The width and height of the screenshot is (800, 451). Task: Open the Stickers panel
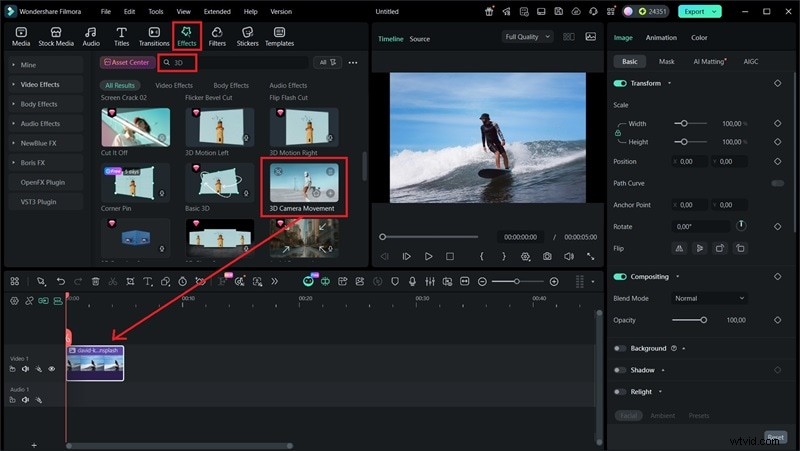[x=246, y=35]
